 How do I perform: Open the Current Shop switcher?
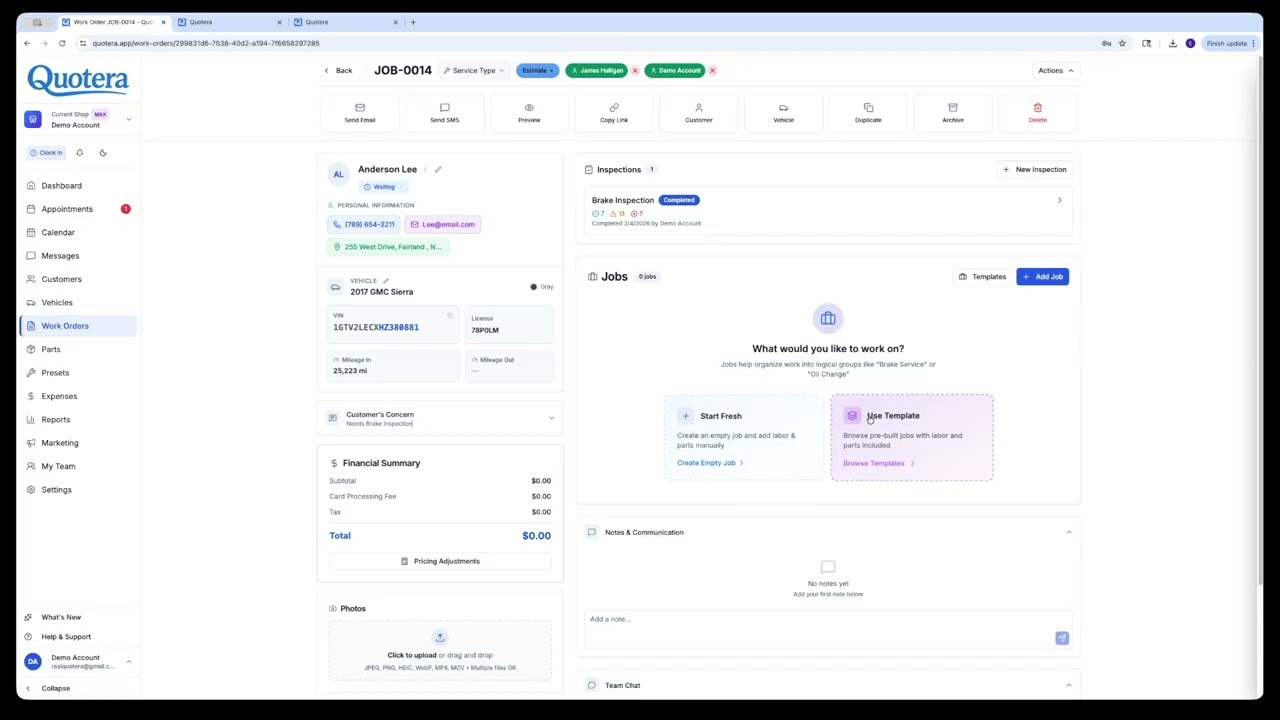(79, 119)
